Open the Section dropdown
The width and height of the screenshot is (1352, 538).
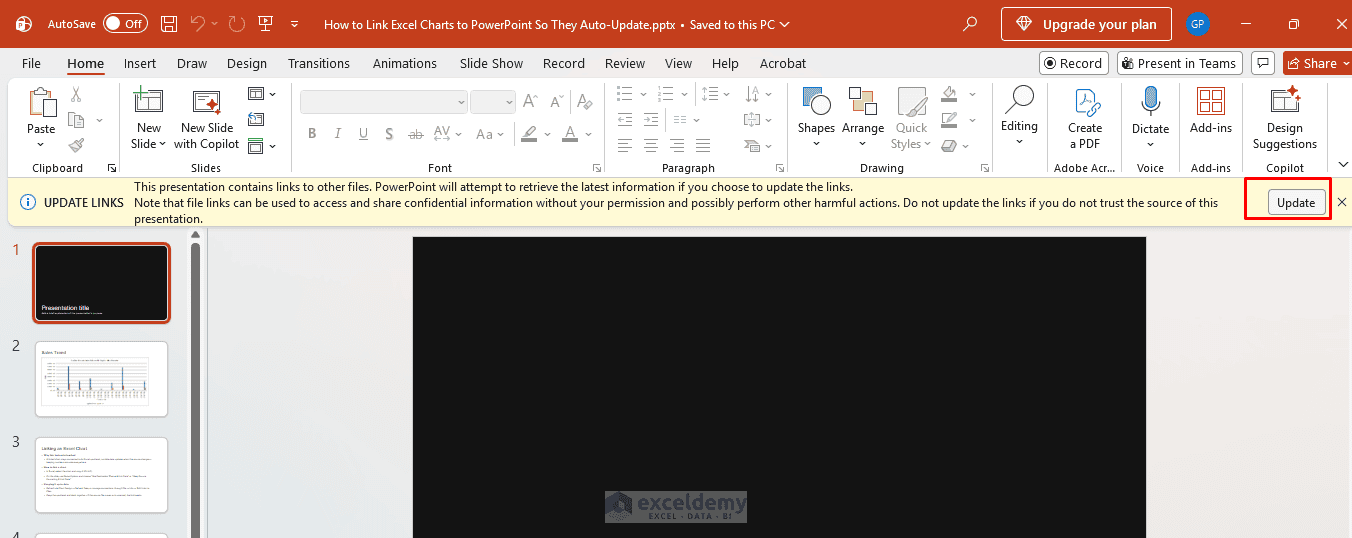[261, 146]
